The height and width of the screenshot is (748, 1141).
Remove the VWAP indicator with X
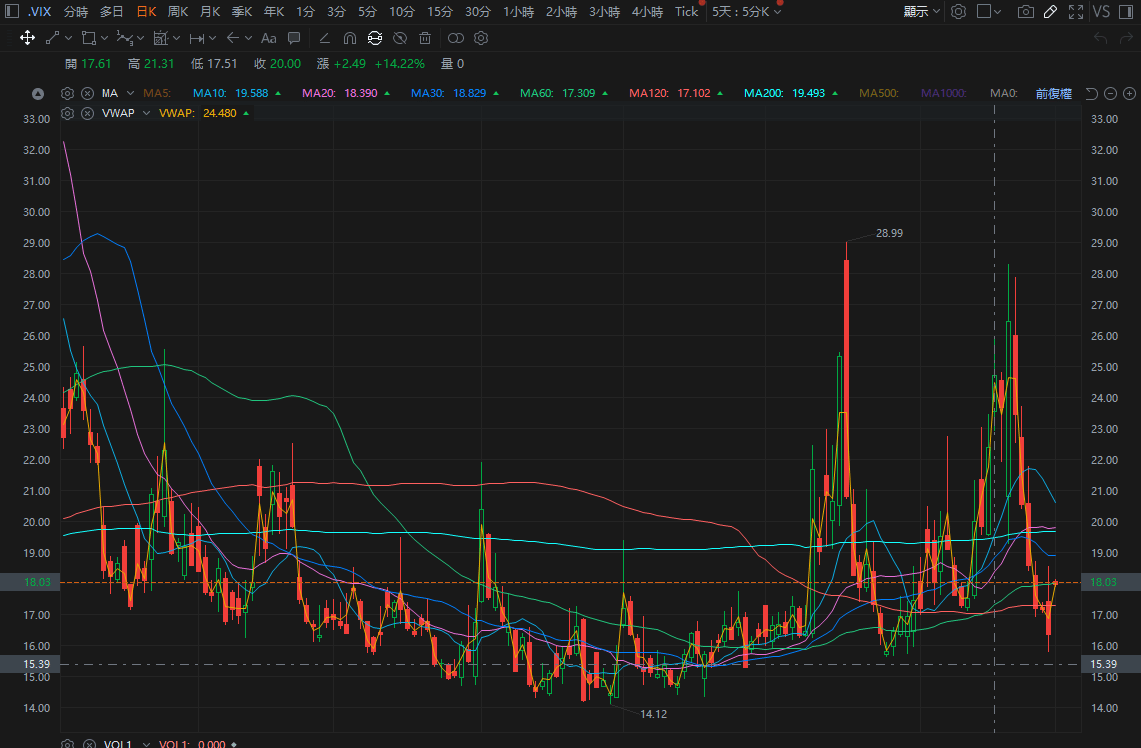click(x=87, y=113)
